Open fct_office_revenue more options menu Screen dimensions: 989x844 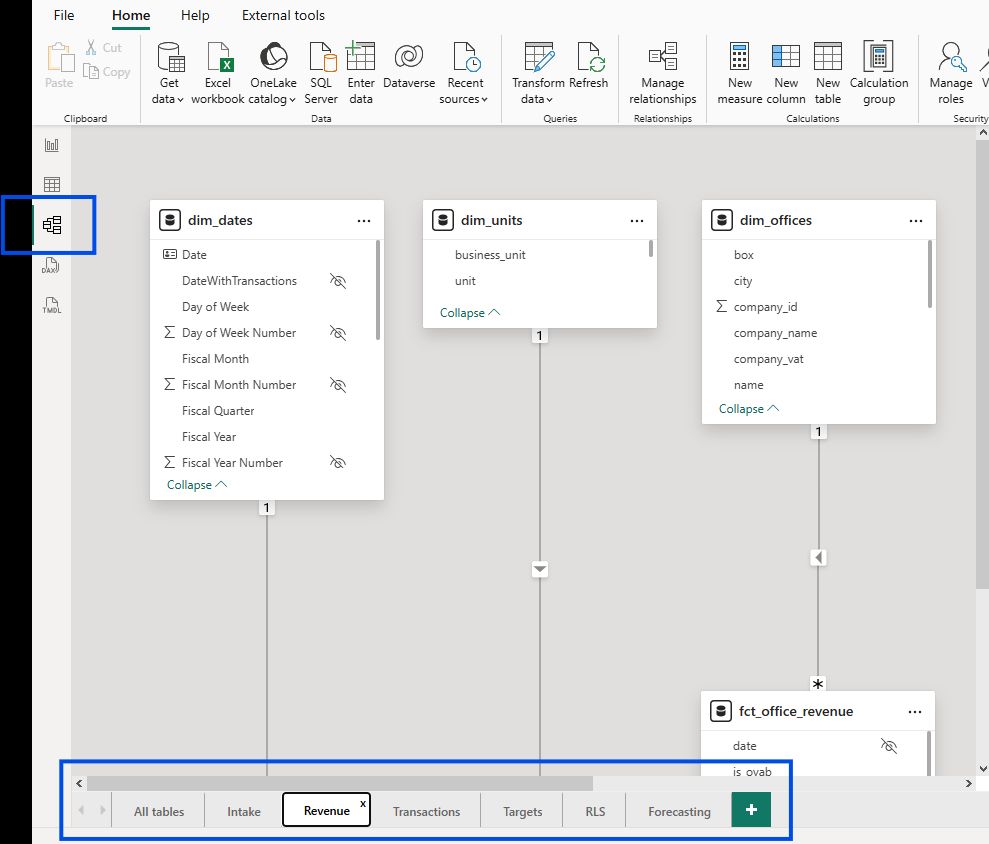[x=915, y=712]
